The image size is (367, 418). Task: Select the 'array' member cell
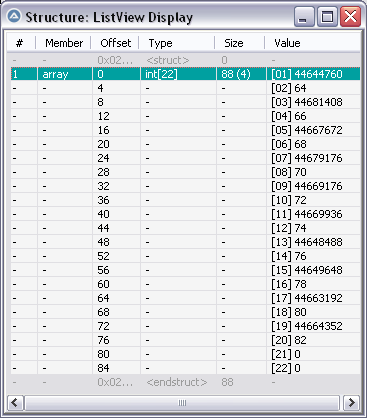coord(65,74)
